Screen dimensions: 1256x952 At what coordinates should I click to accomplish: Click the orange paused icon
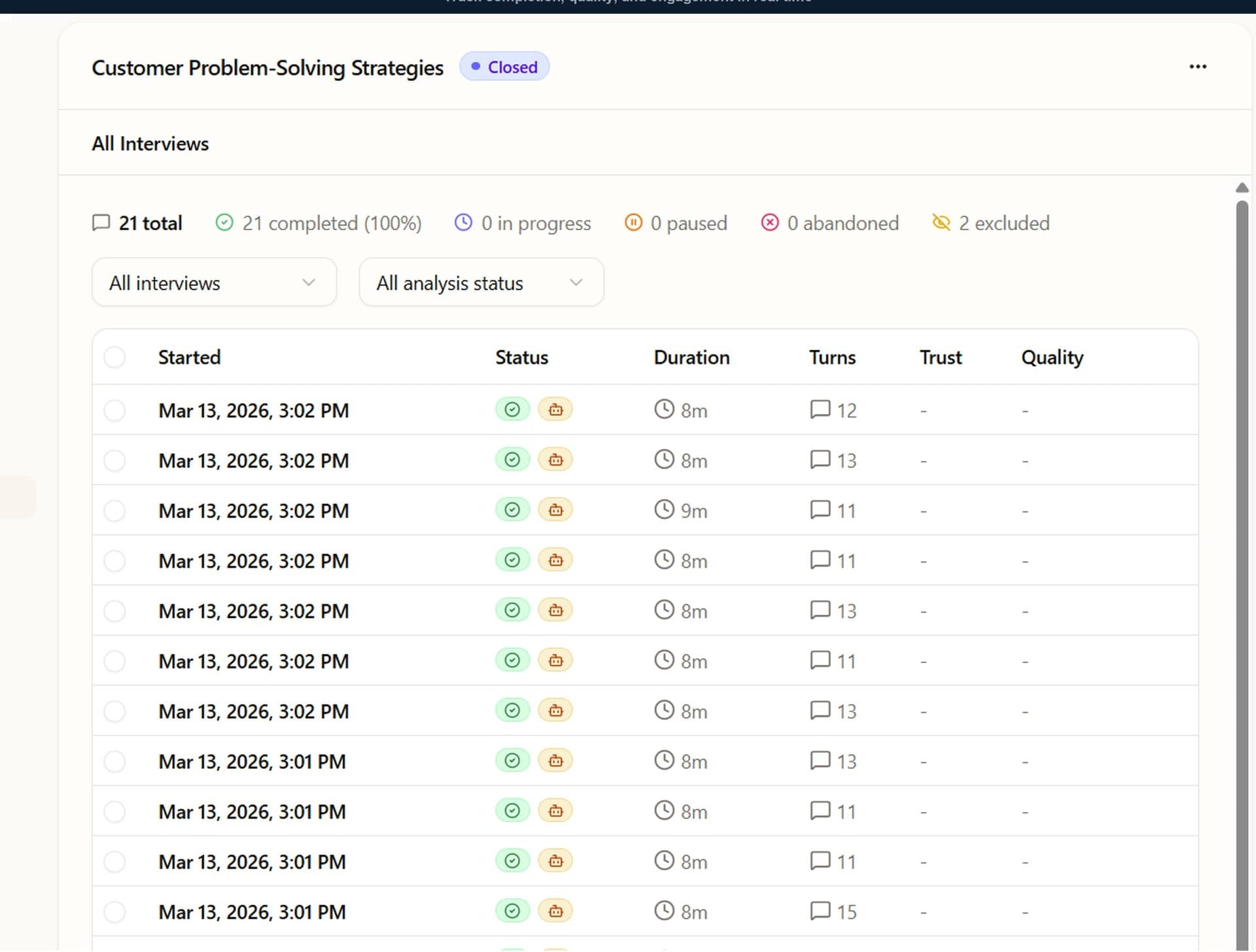click(x=633, y=223)
